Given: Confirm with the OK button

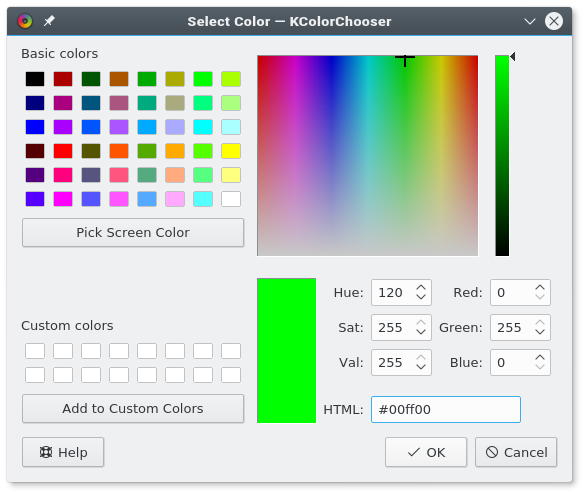Looking at the screenshot, I should click(x=426, y=452).
